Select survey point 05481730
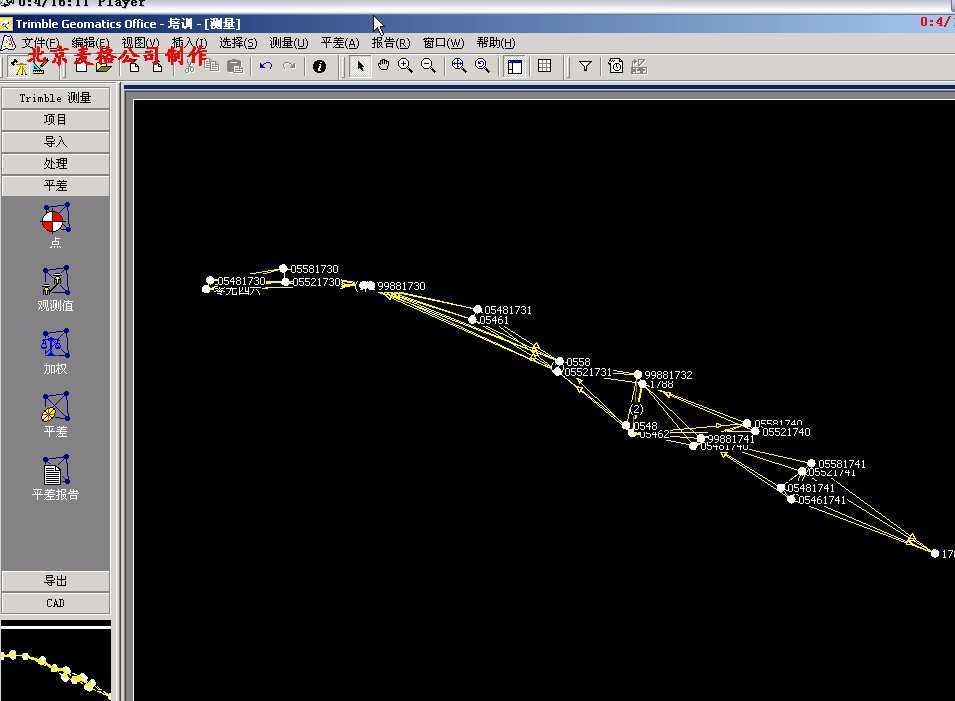 click(210, 281)
